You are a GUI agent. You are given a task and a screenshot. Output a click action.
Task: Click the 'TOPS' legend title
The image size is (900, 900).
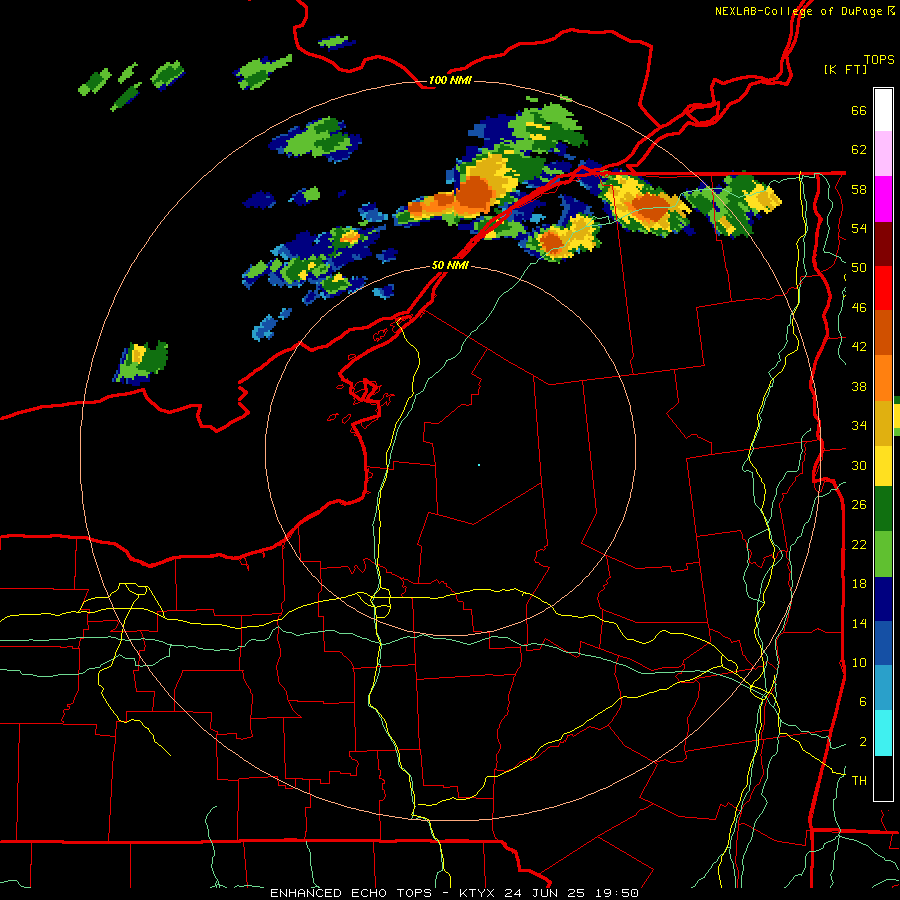pyautogui.click(x=879, y=59)
